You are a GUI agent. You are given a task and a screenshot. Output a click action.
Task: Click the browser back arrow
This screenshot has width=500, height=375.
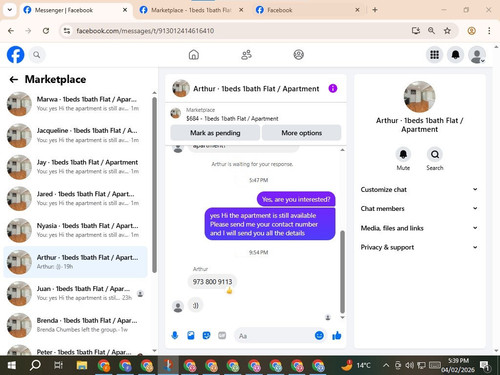point(11,31)
